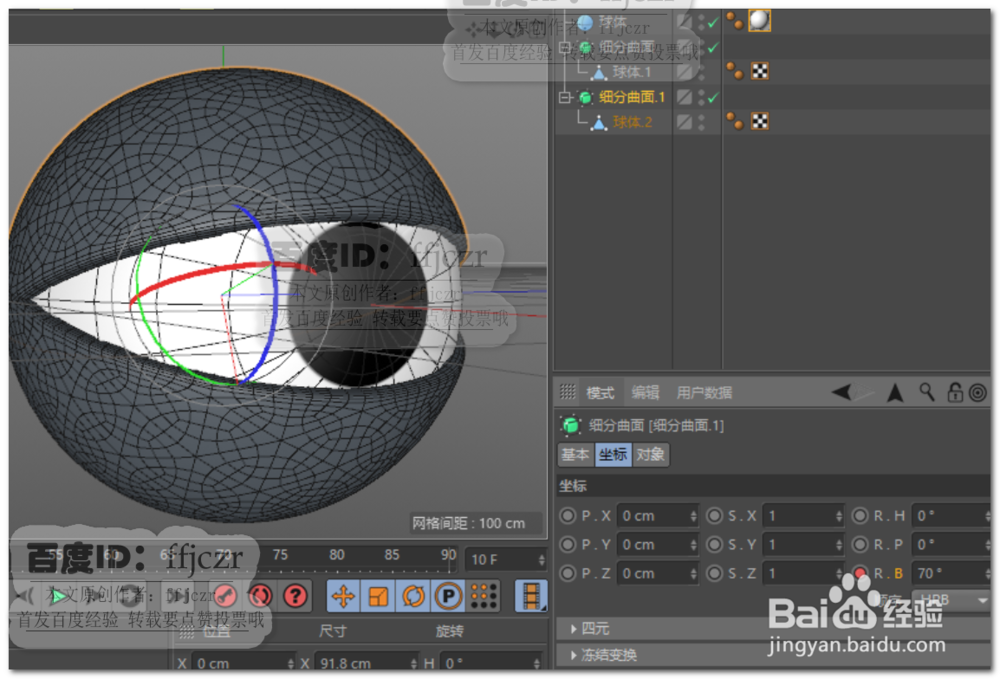
Task: Toggle the scale keyframe orange square icon
Action: [378, 597]
